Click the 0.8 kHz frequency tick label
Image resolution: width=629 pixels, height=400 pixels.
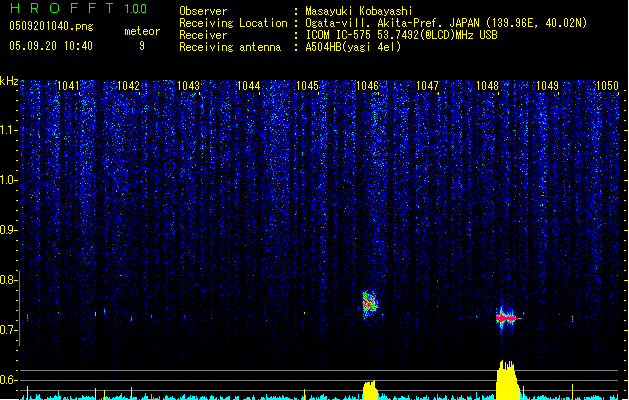point(8,280)
